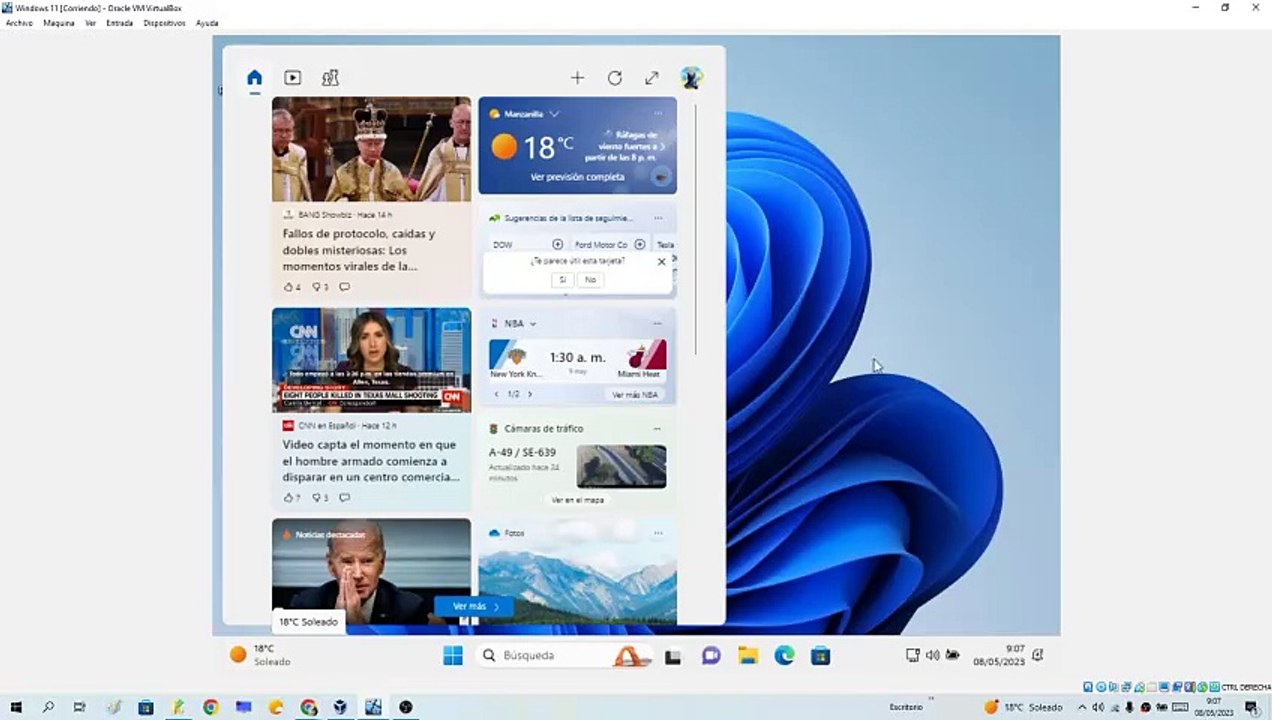Open File Explorer in guest taskbar
This screenshot has height=720, width=1272.
pyautogui.click(x=748, y=656)
